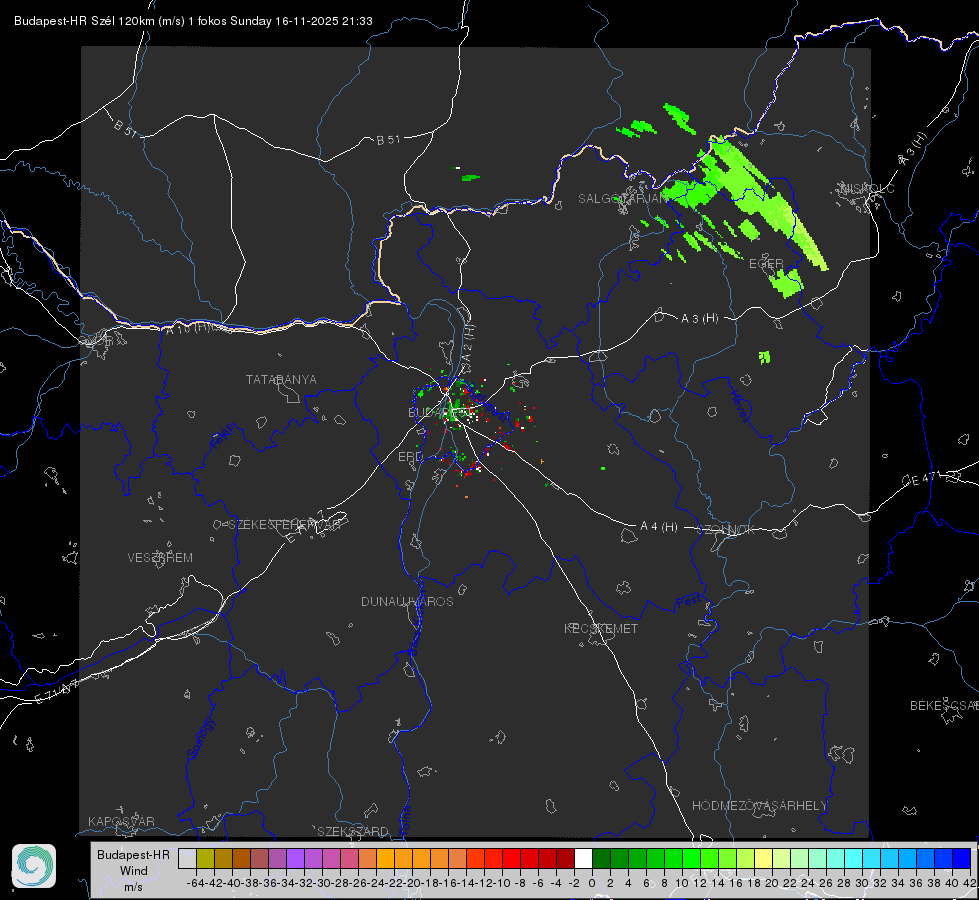This screenshot has height=900, width=979.
Task: Click the SZEKSZÁRD city label
Action: [x=353, y=831]
